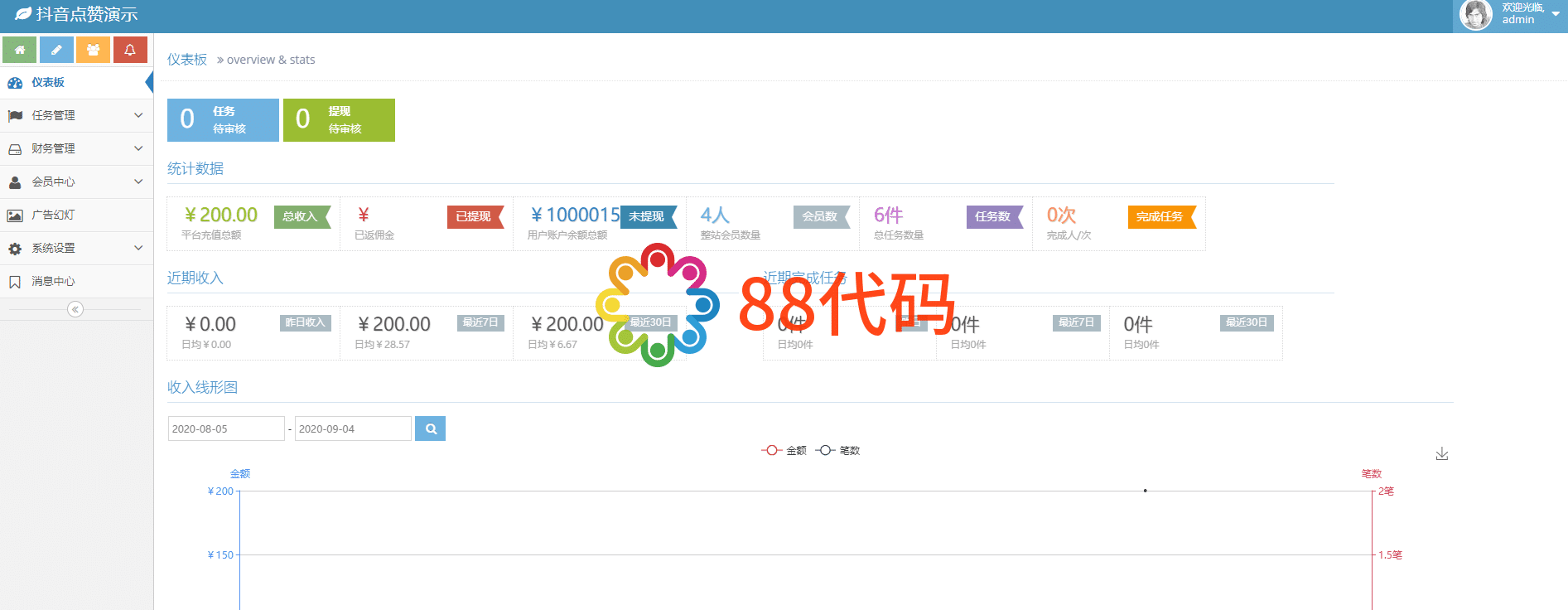Expand the 会员中心 menu chevron

point(138,182)
